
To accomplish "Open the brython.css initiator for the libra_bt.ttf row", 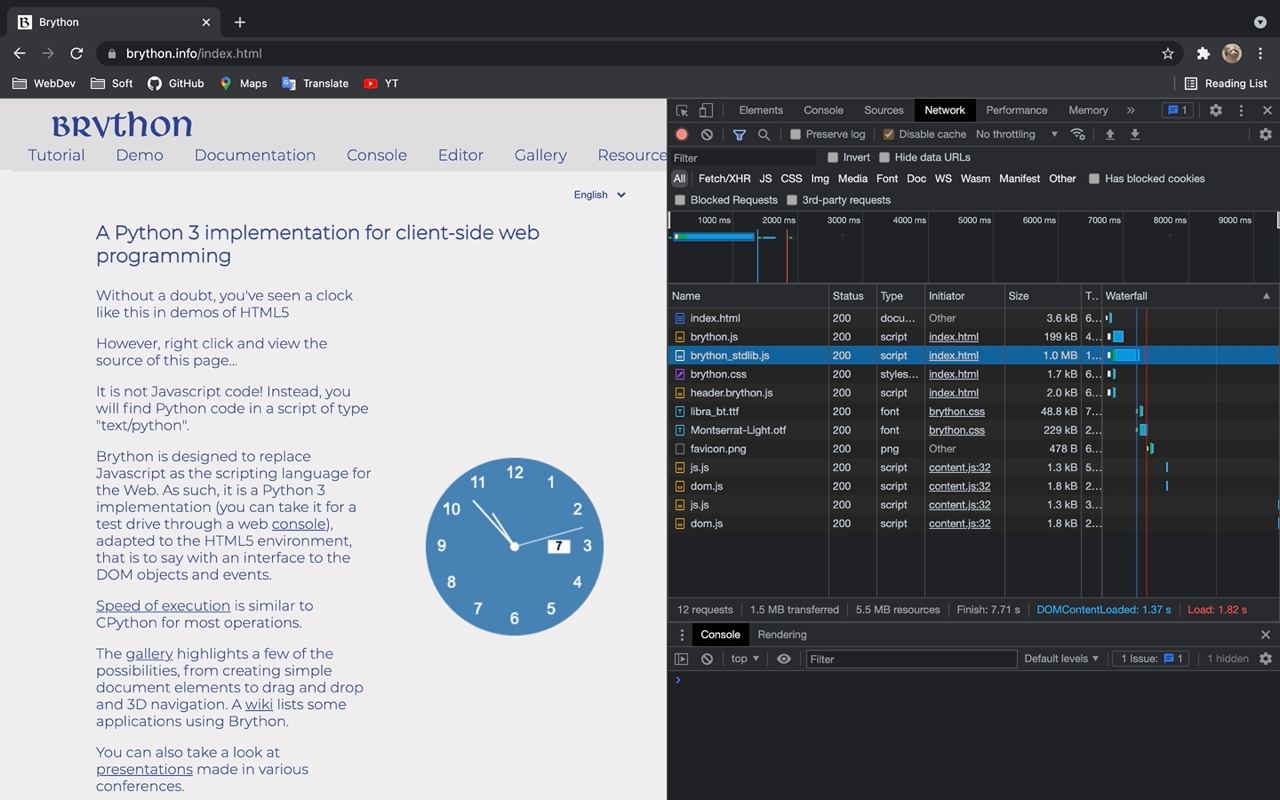I will (957, 412).
